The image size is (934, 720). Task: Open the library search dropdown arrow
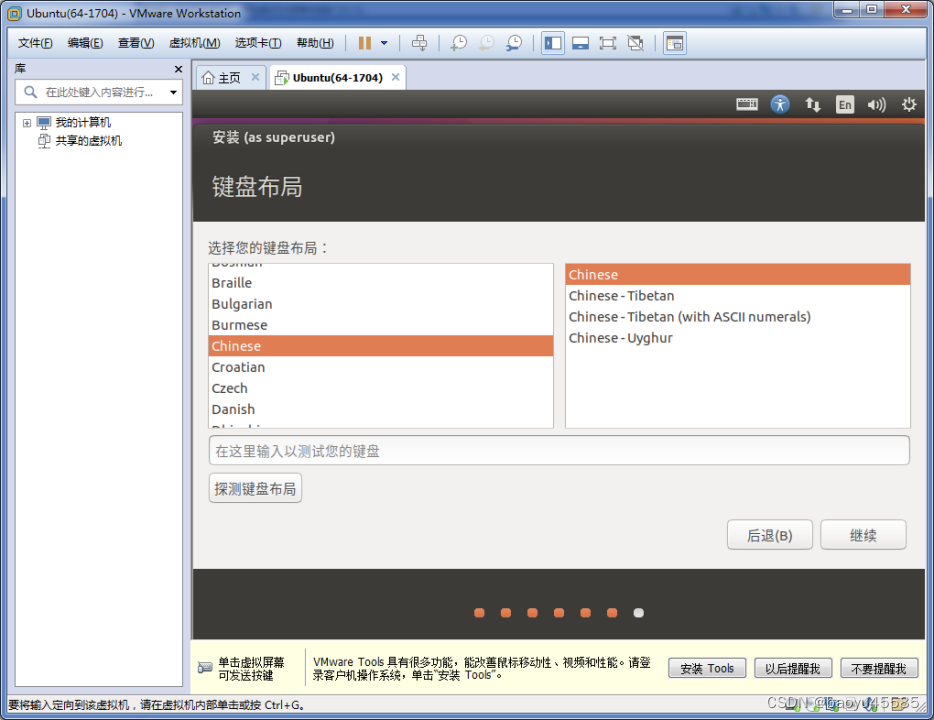(173, 92)
